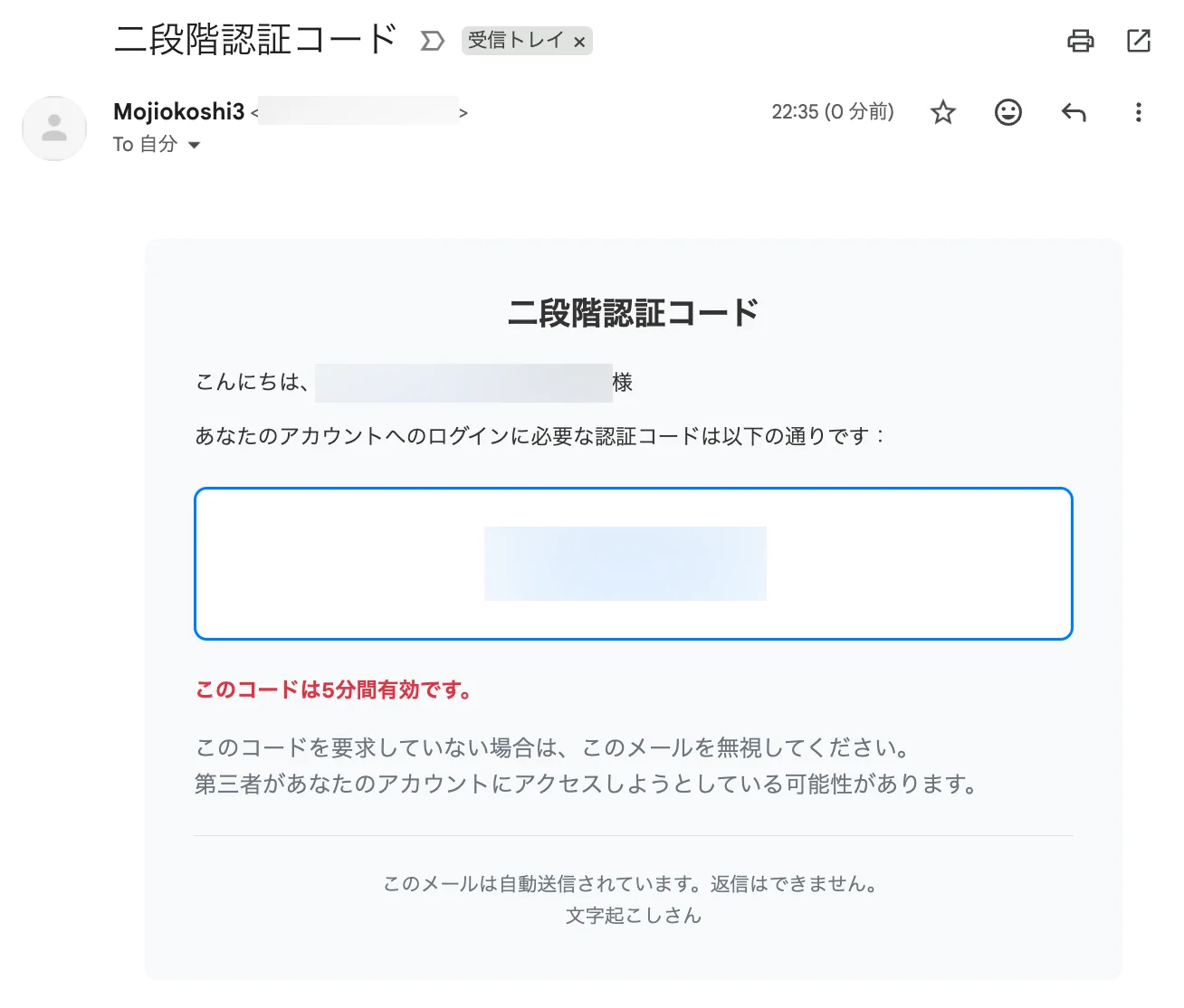This screenshot has width=1184, height=1008.
Task: Open the recipient details dropdown arrow
Action: 196,145
